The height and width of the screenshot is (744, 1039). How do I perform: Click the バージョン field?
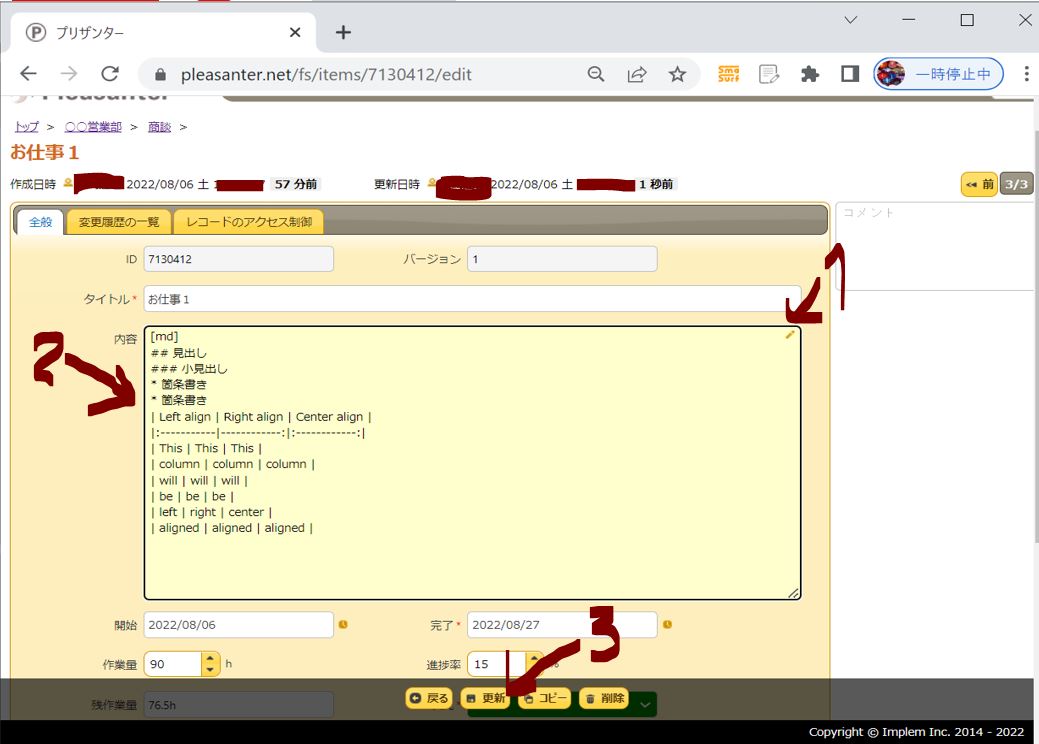point(562,259)
